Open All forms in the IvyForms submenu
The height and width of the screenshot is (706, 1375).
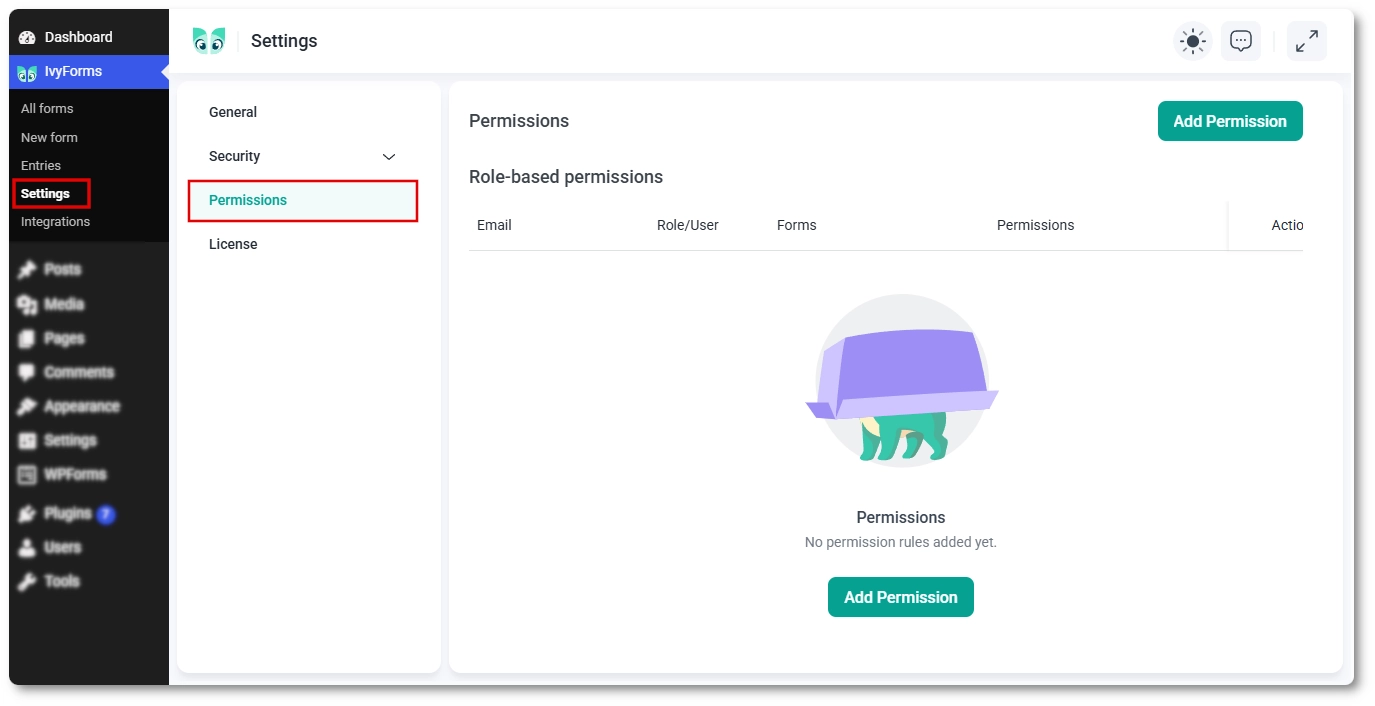[x=47, y=108]
